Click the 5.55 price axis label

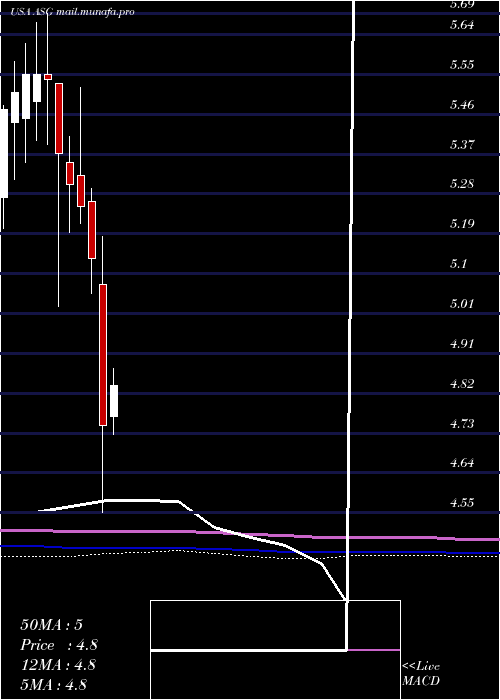[462, 65]
